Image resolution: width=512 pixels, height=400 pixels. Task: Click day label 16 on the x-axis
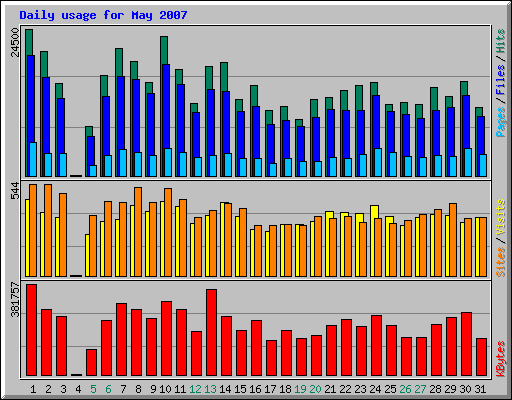(x=255, y=389)
